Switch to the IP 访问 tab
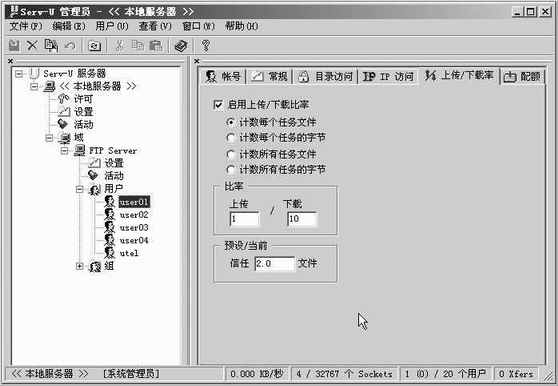558x386 pixels. coord(388,76)
